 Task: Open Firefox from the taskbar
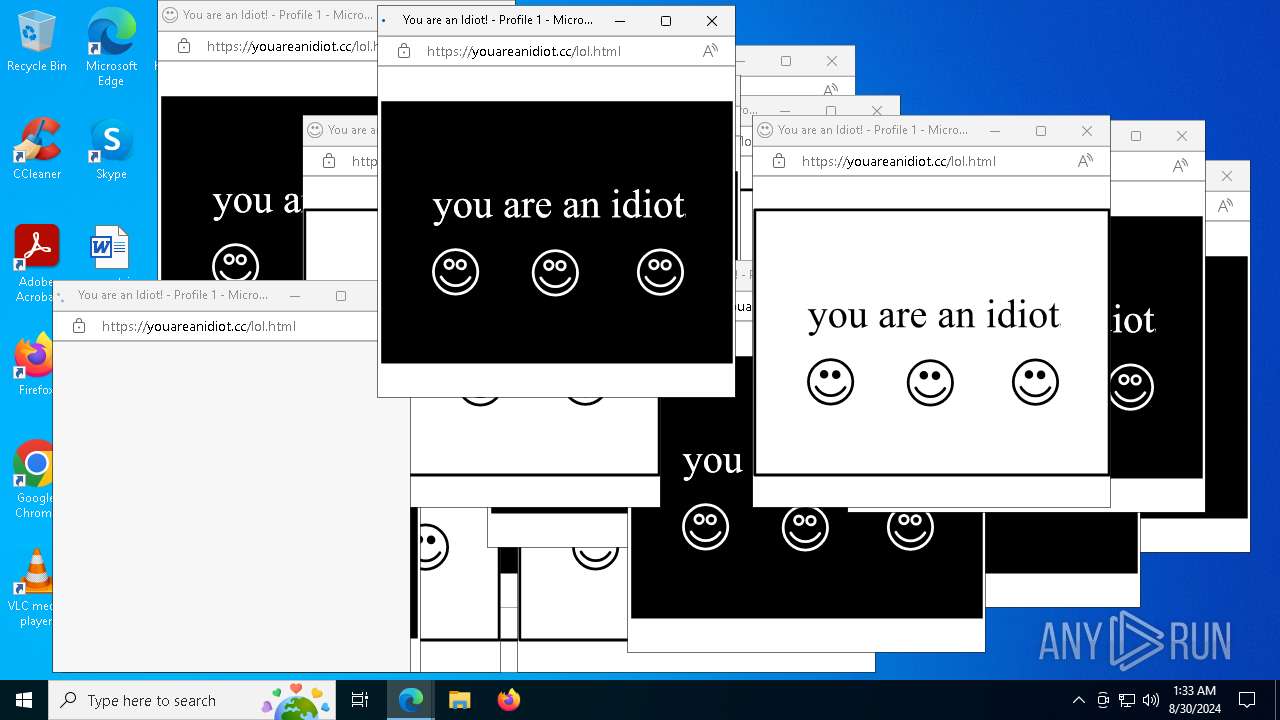[x=508, y=700]
